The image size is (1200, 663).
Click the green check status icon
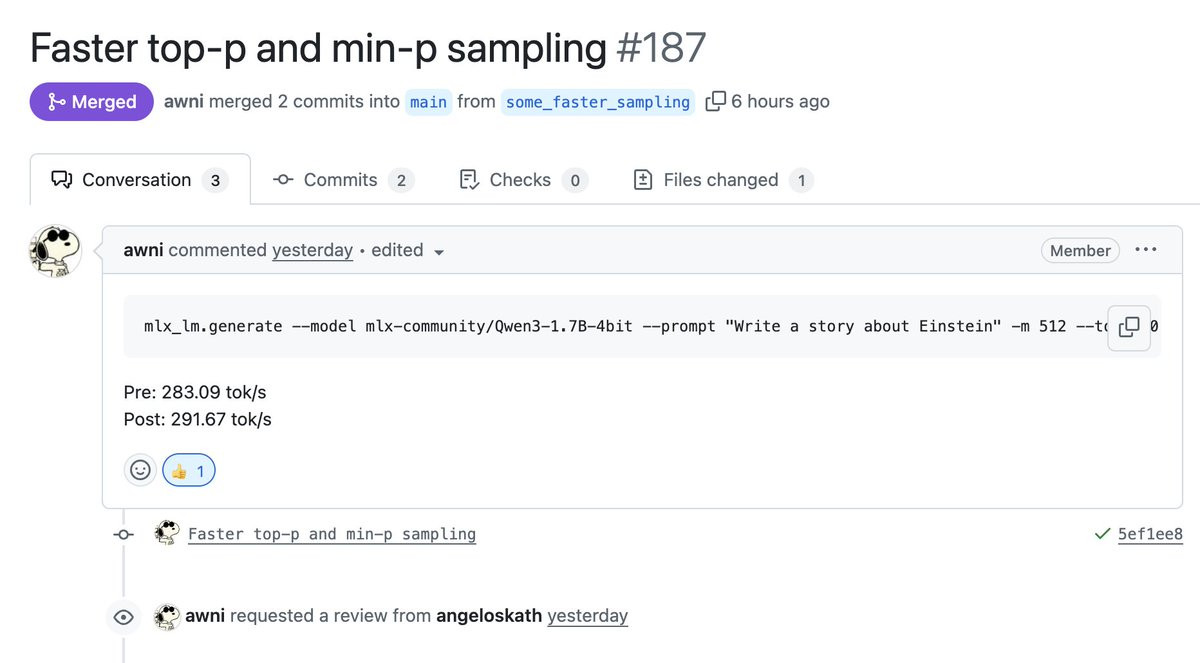point(1102,534)
